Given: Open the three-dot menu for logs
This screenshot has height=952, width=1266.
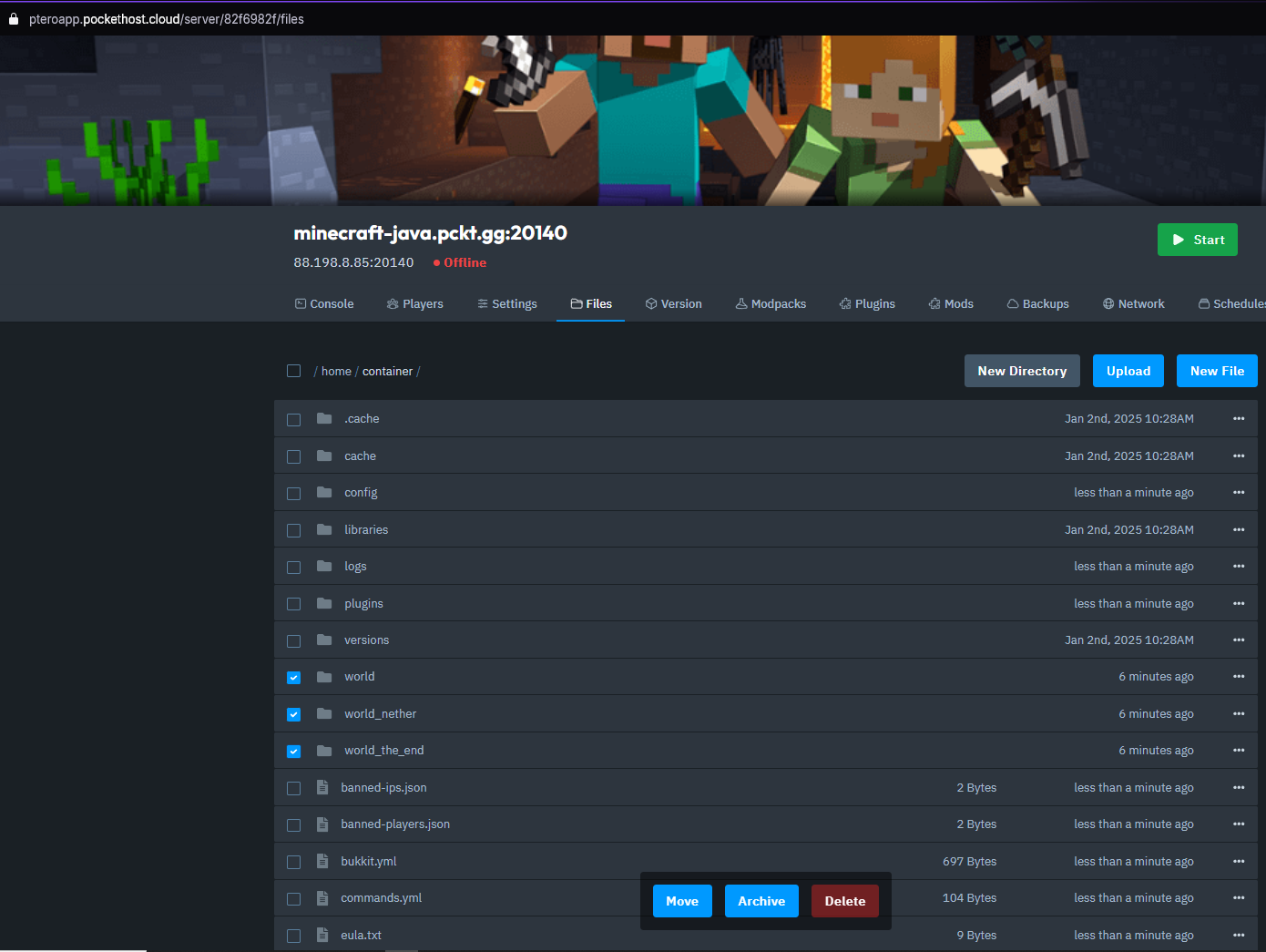Looking at the screenshot, I should click(x=1239, y=567).
